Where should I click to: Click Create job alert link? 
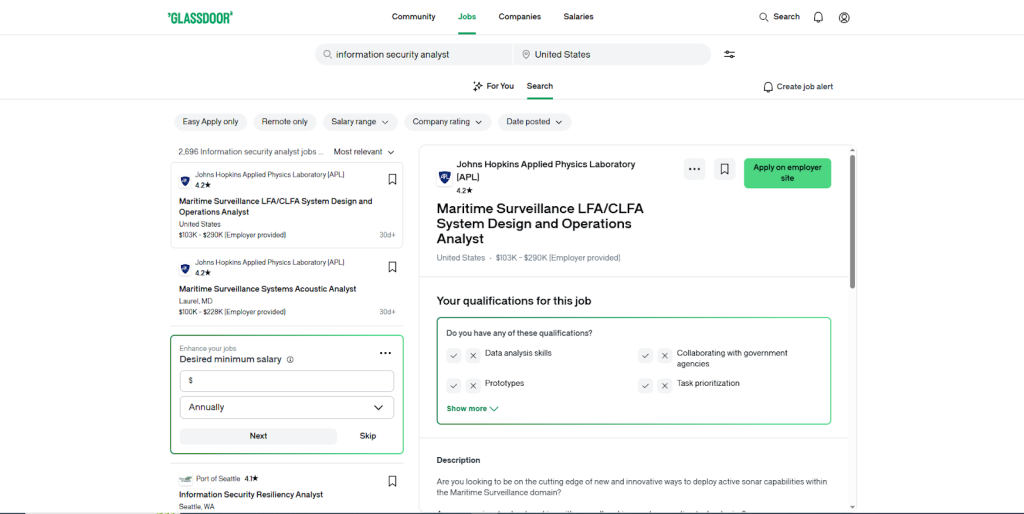coord(798,87)
